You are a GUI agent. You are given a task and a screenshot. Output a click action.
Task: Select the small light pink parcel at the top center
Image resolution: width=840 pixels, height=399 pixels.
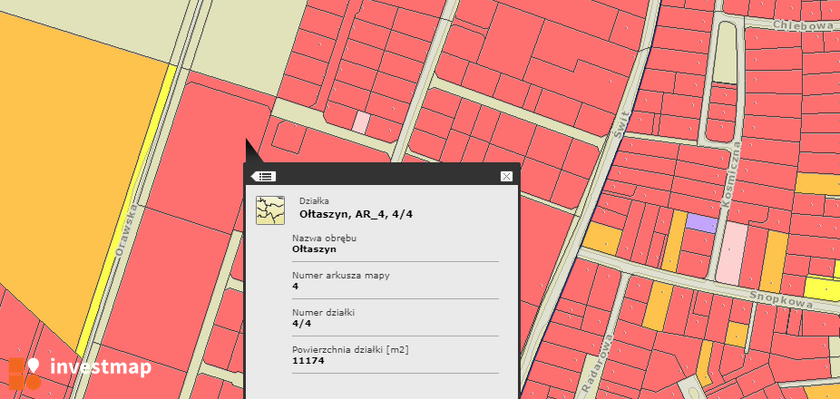tap(362, 122)
